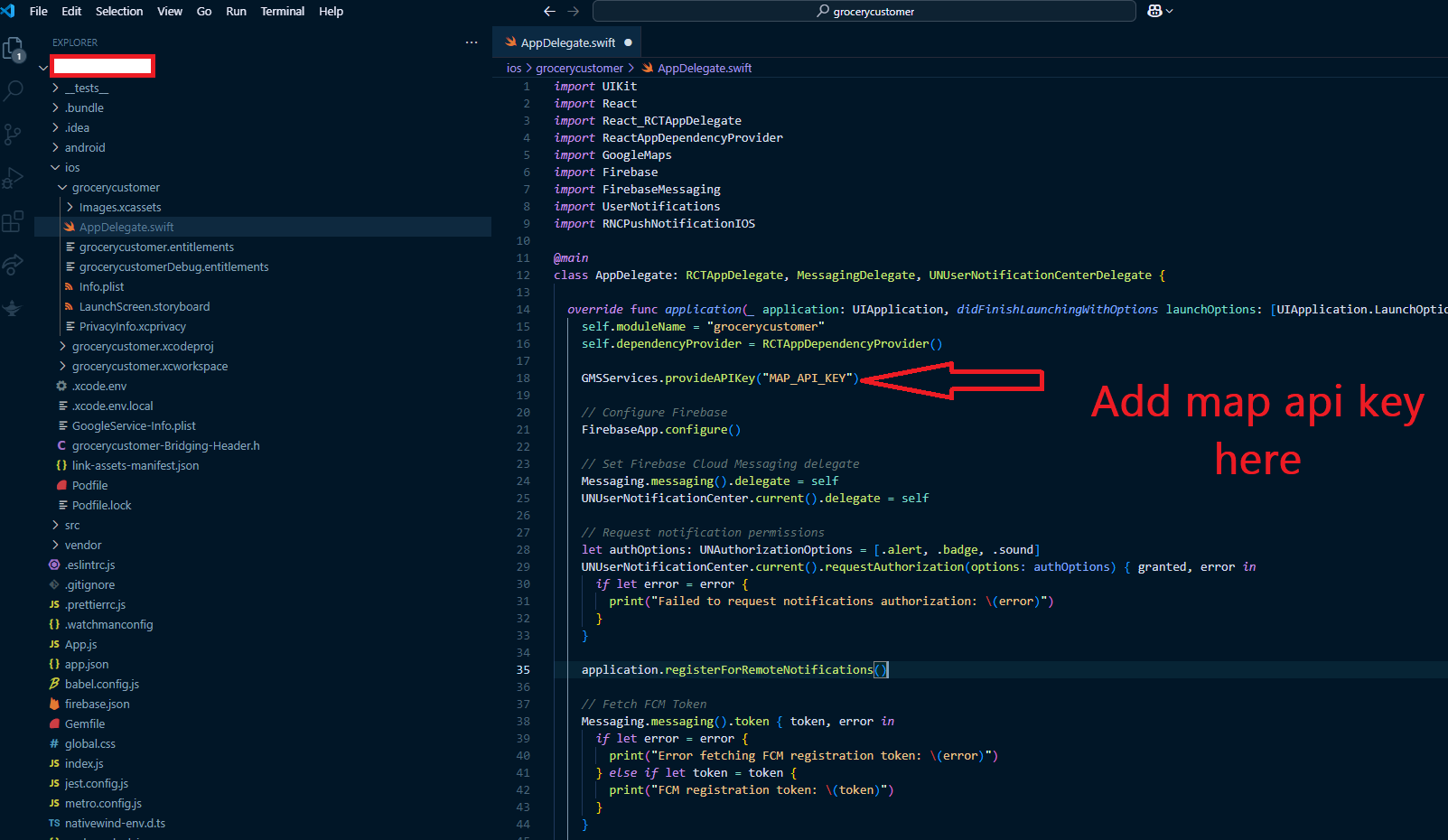Screen dimensions: 1448x840
Task: Click the orange icon beside Info.plist
Action: pyautogui.click(x=70, y=286)
